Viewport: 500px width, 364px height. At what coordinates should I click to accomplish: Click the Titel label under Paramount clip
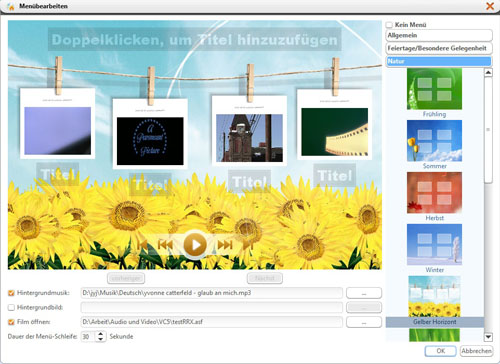pyautogui.click(x=150, y=184)
